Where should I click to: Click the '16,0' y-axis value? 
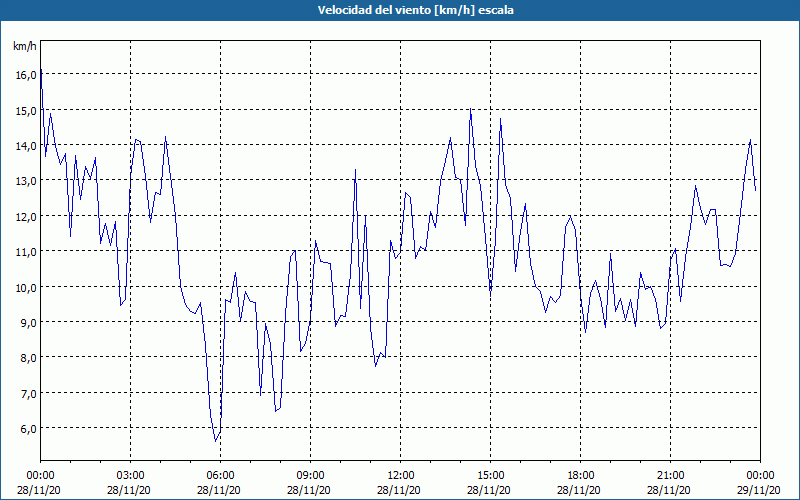[26, 75]
